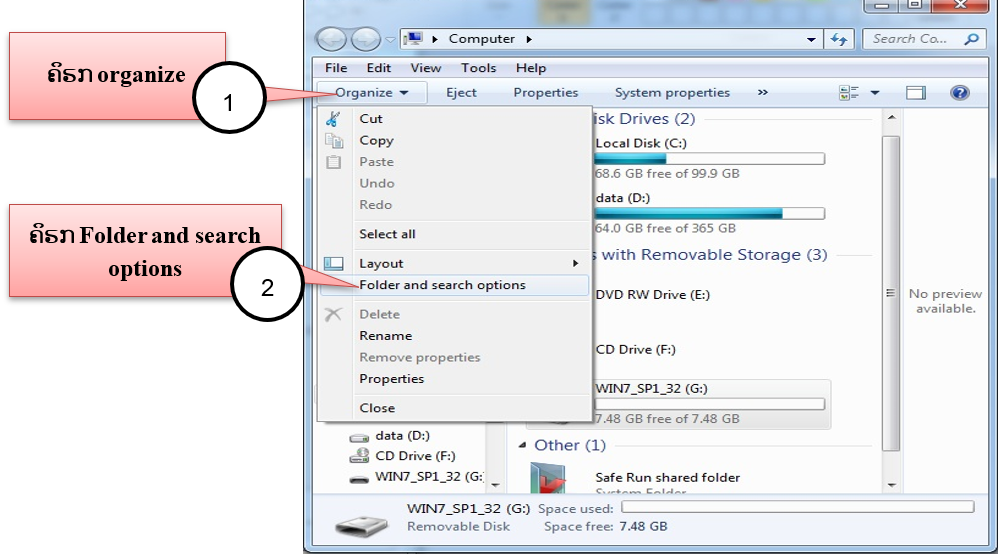Viewport: 1008px width, 559px height.
Task: Click the Back navigation arrow
Action: tap(332, 40)
